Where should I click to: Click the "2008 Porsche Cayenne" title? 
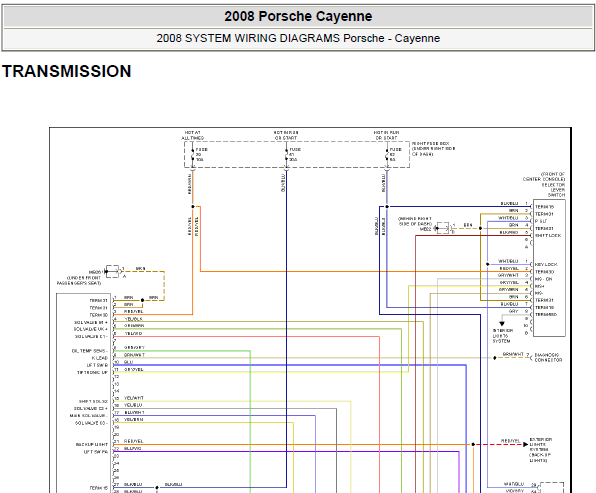298,16
